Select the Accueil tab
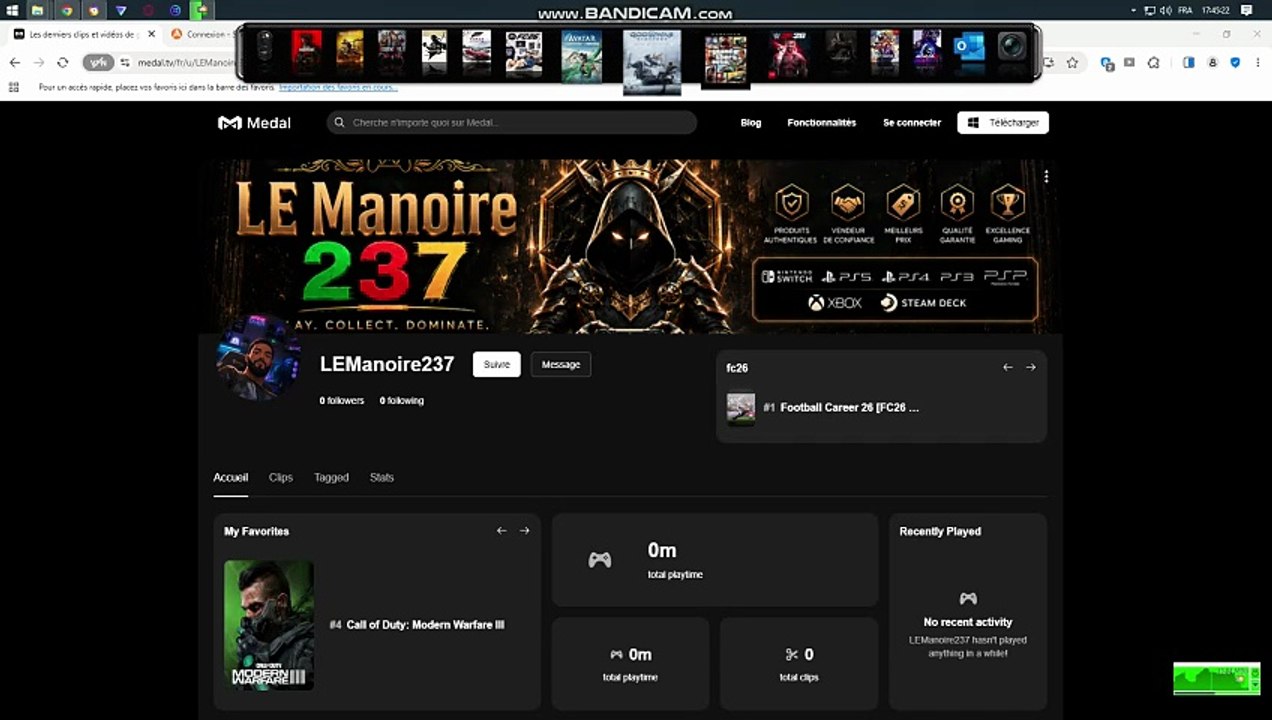Image resolution: width=1272 pixels, height=720 pixels. click(230, 478)
